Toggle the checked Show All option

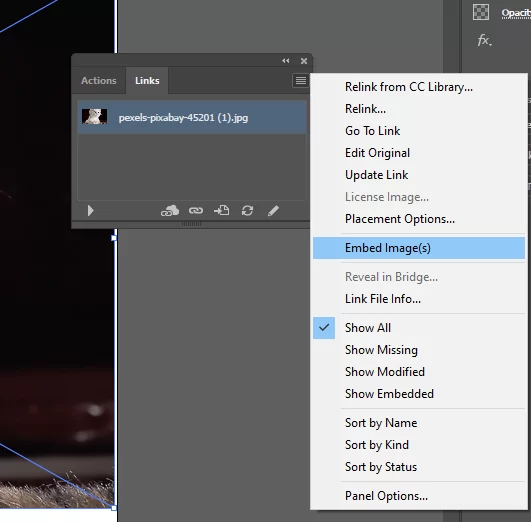[419, 328]
